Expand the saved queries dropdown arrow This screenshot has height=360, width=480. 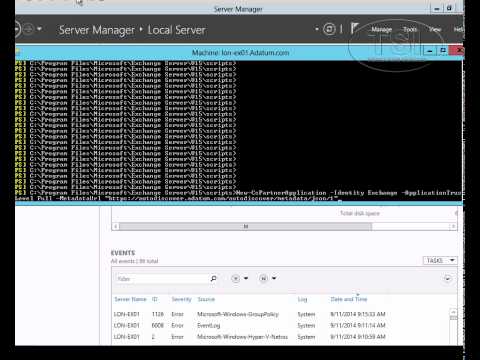coord(274,278)
